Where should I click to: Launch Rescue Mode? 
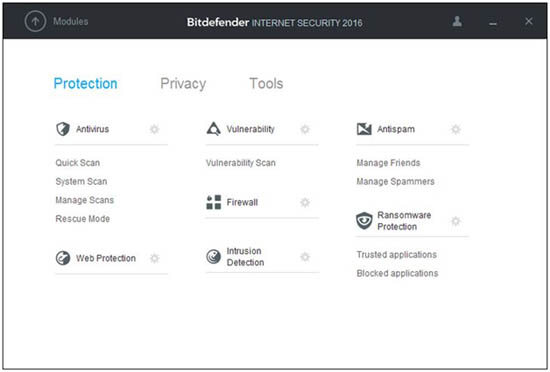point(82,219)
